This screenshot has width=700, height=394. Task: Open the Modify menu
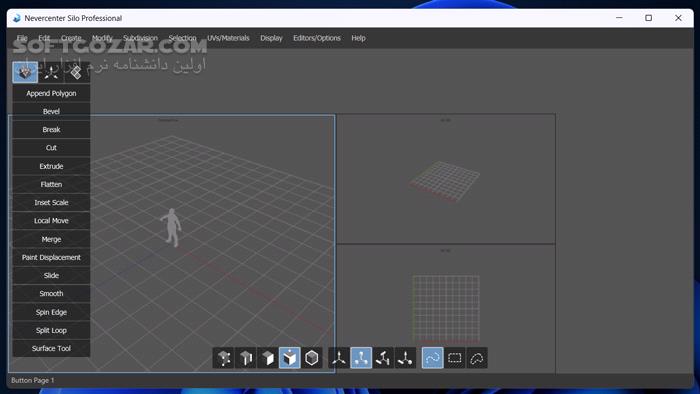coord(102,38)
